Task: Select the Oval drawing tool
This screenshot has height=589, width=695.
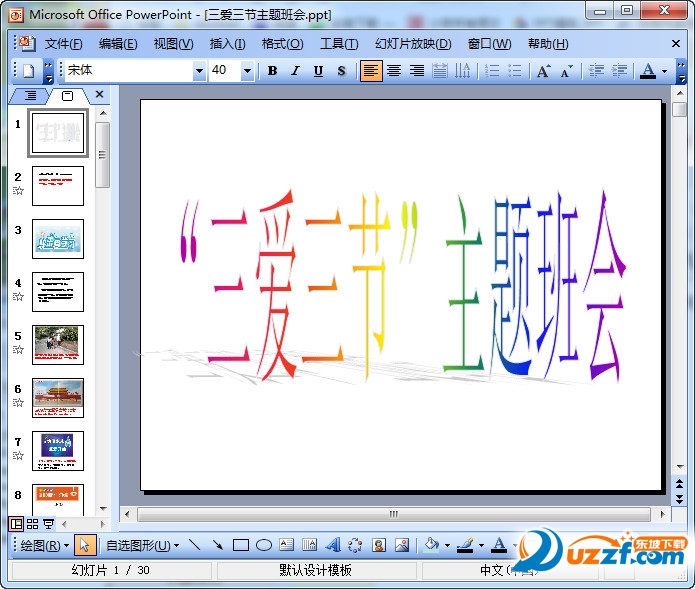Action: pyautogui.click(x=264, y=545)
